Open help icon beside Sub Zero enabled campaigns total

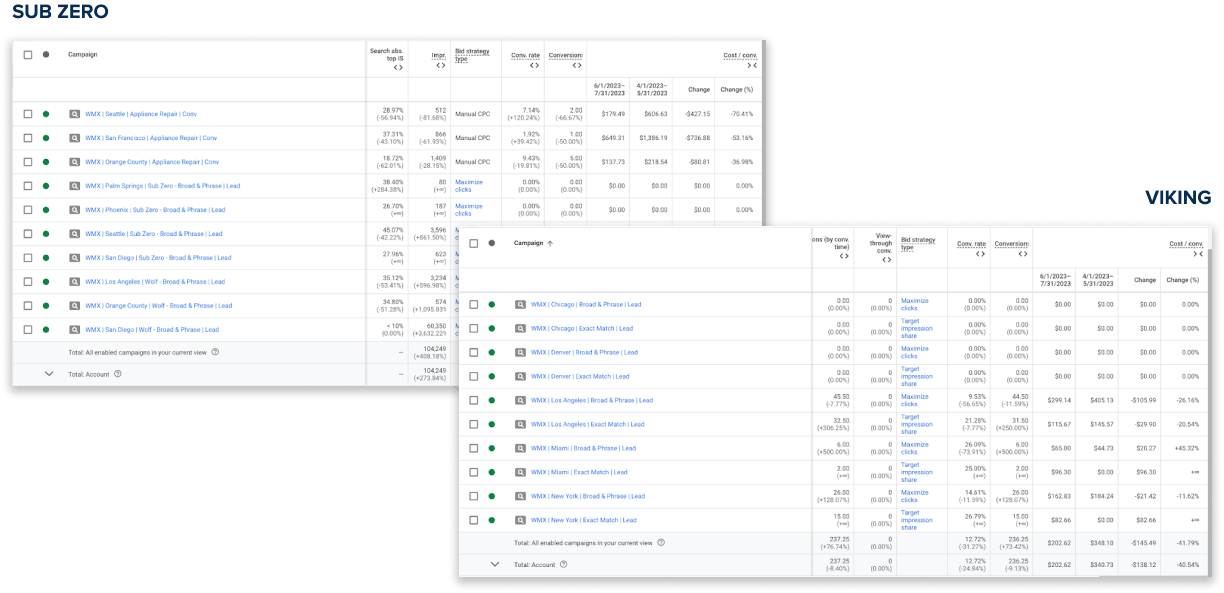pyautogui.click(x=215, y=352)
